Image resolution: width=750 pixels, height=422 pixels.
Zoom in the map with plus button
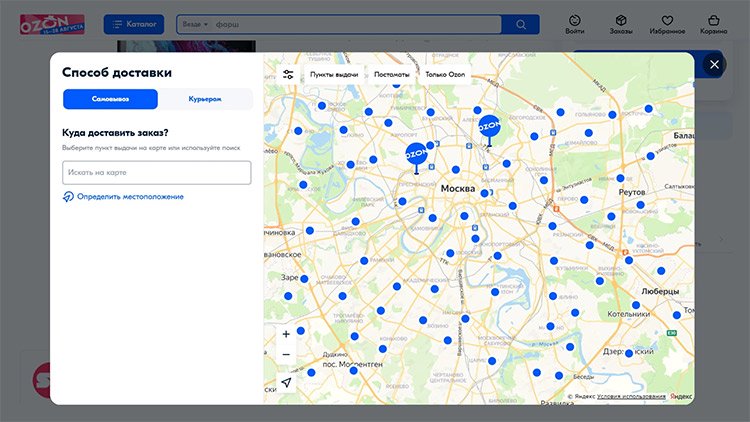pos(286,334)
